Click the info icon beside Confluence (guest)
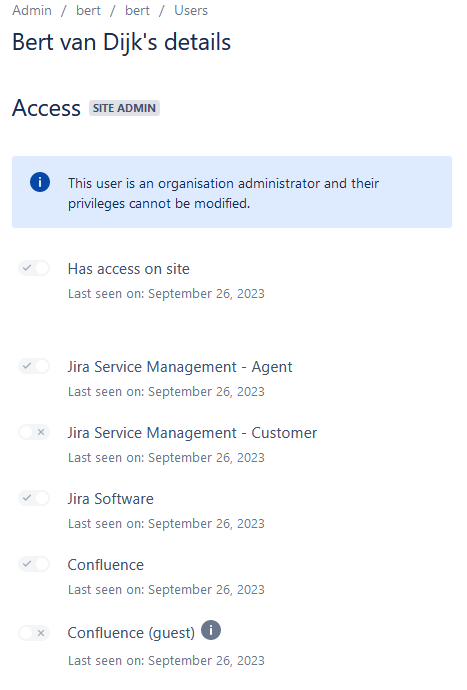Image resolution: width=467 pixels, height=690 pixels. pos(211,630)
